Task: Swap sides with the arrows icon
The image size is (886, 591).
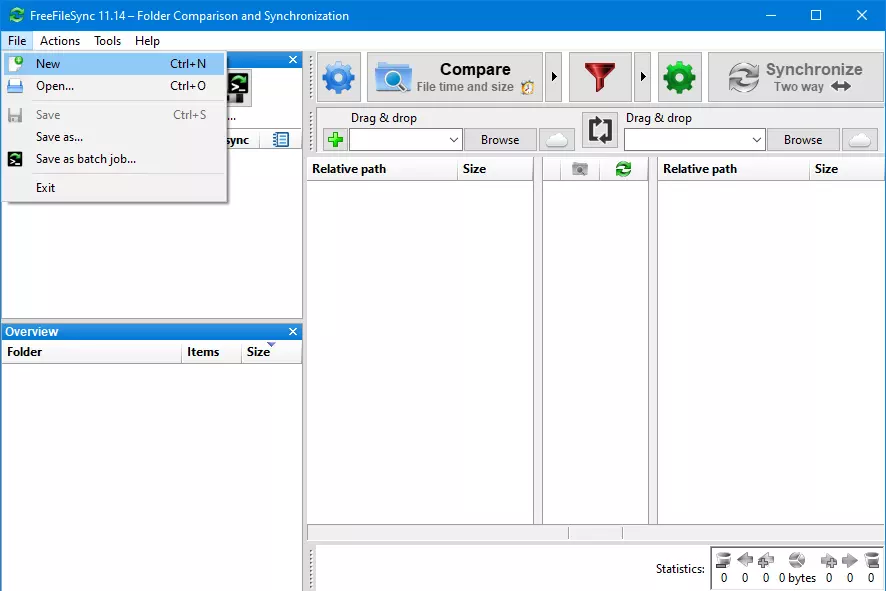Action: pos(600,130)
